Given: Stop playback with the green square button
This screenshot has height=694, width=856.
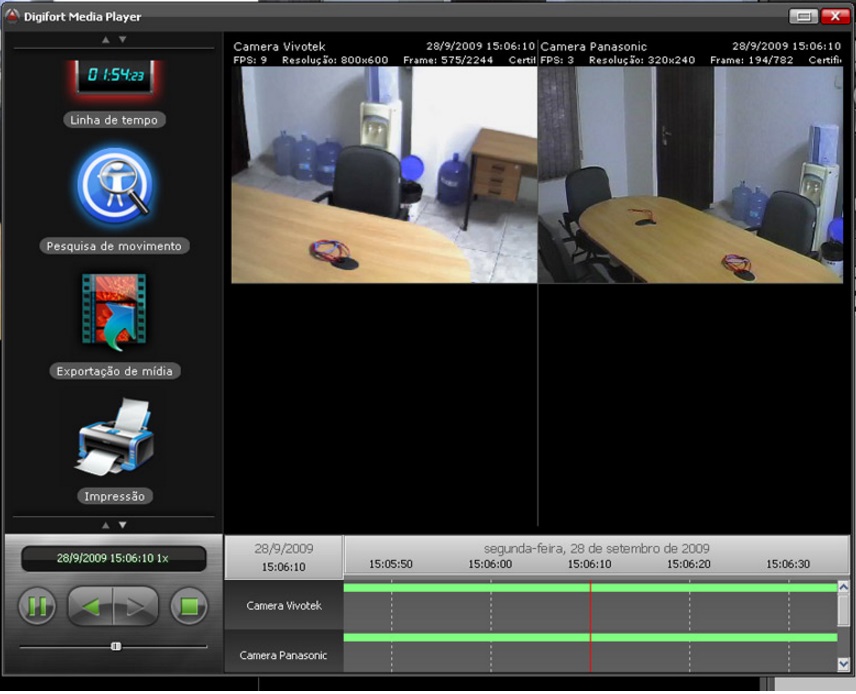Looking at the screenshot, I should coord(188,606).
